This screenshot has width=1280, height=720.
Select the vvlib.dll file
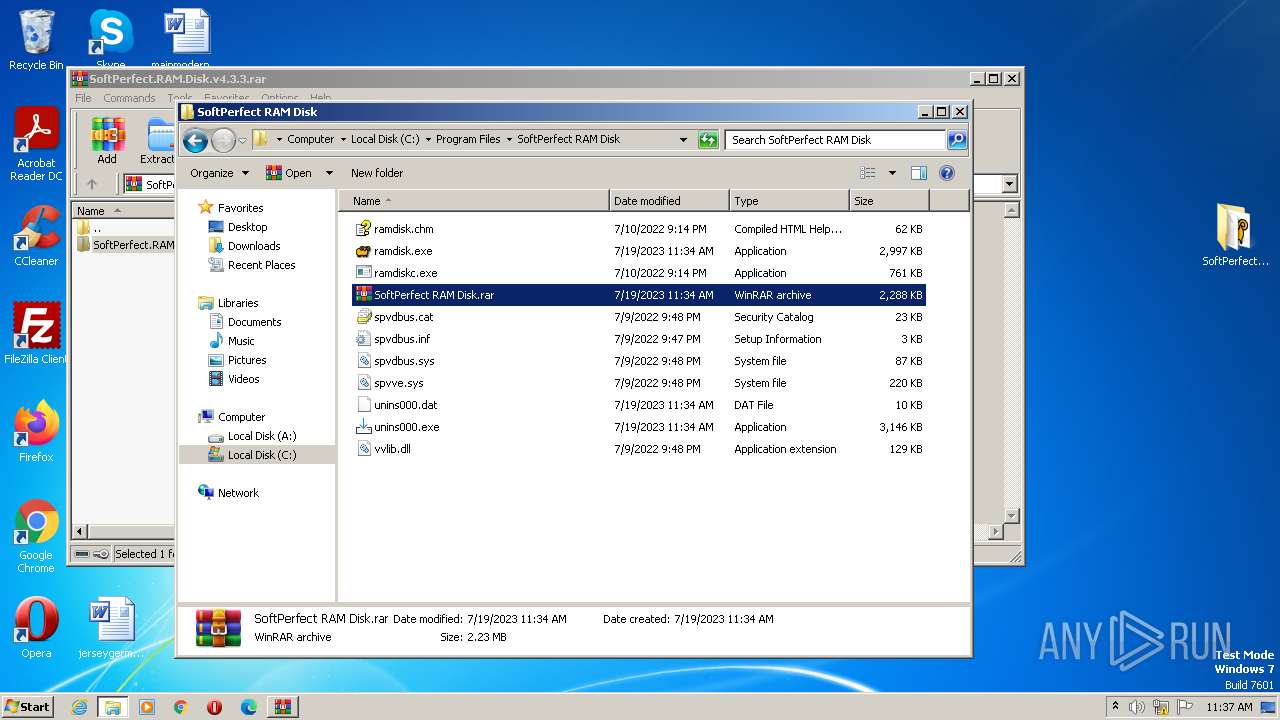click(x=639, y=449)
